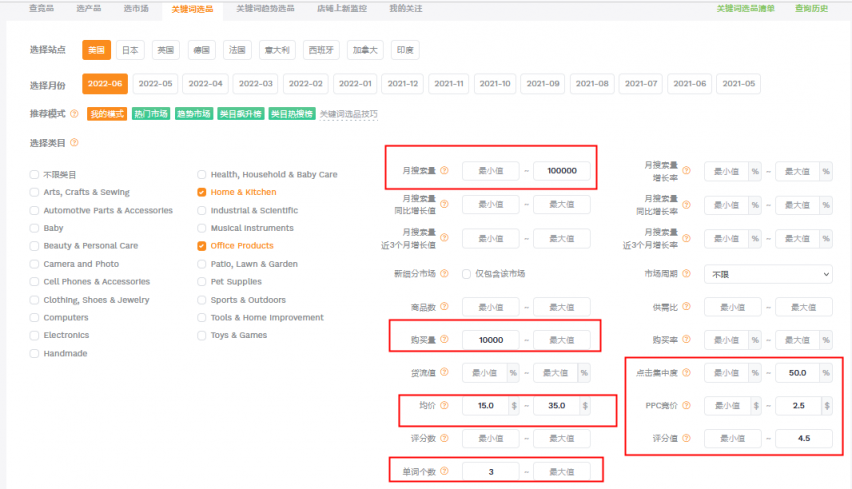Click 点击集中度 max field showing 50.0
Viewport: 852px width, 489px height.
point(798,373)
